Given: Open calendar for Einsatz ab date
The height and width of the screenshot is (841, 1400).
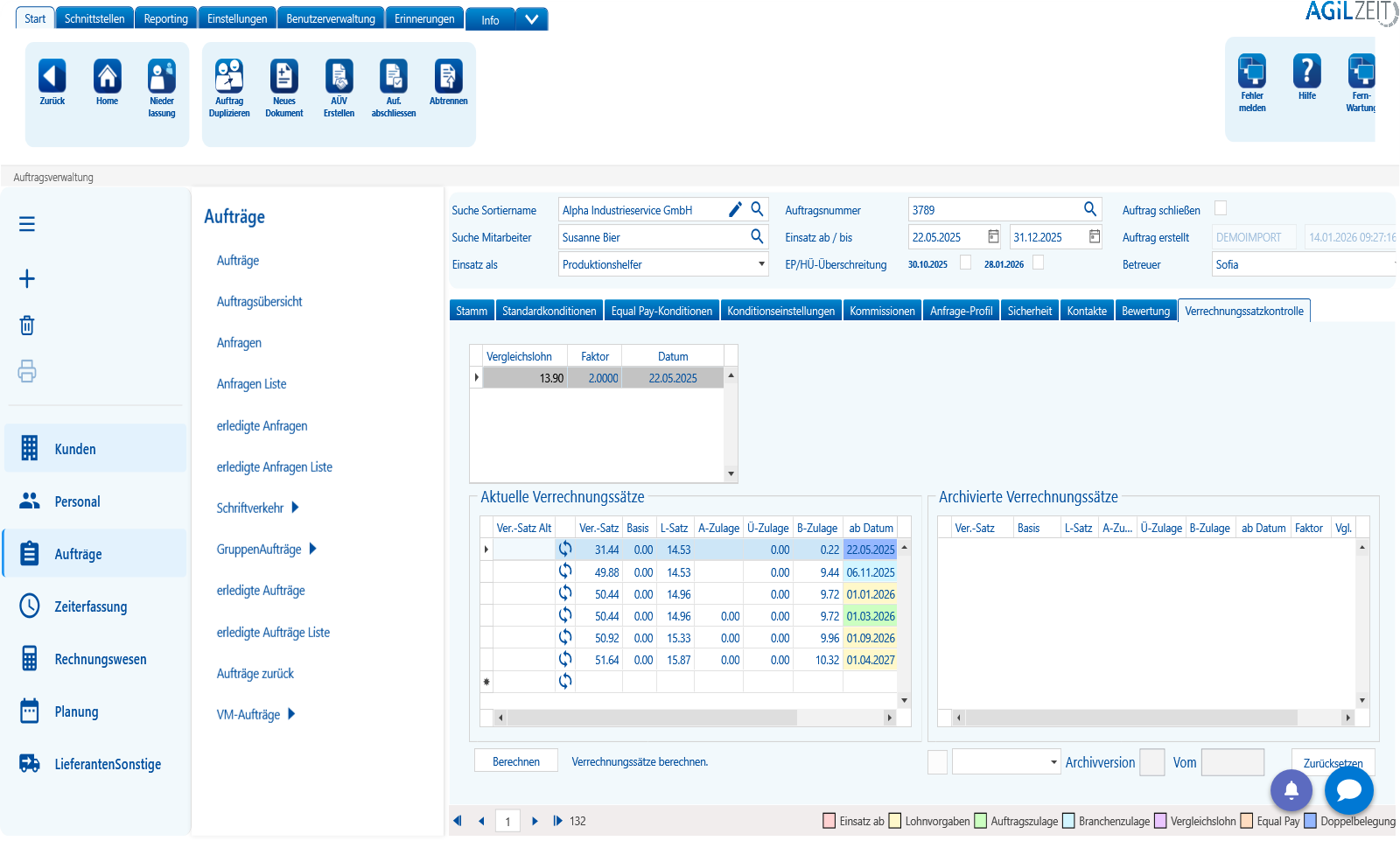Looking at the screenshot, I should [993, 236].
